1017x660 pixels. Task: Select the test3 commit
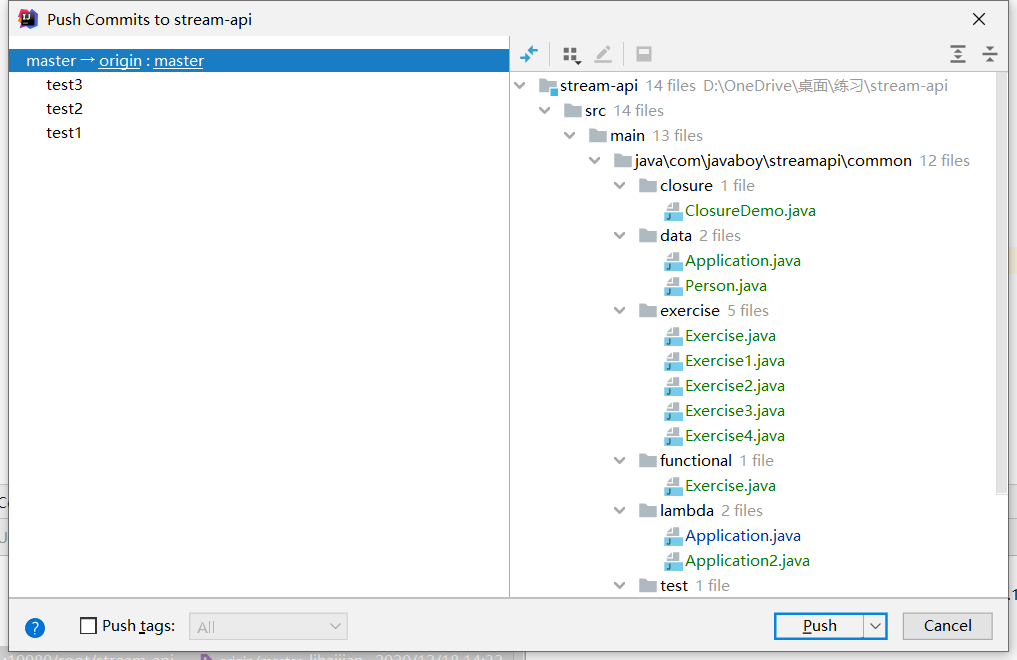[x=64, y=85]
